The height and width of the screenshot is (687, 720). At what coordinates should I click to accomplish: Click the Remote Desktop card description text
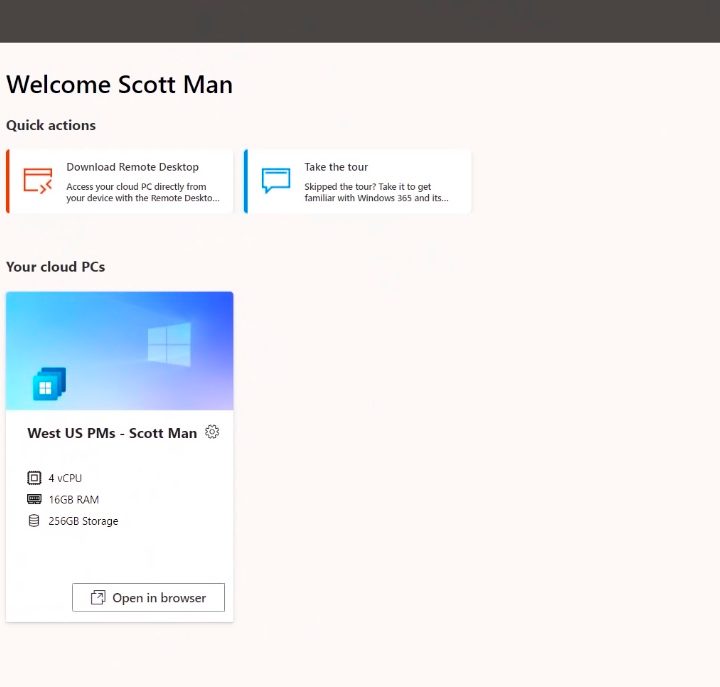[x=141, y=192]
